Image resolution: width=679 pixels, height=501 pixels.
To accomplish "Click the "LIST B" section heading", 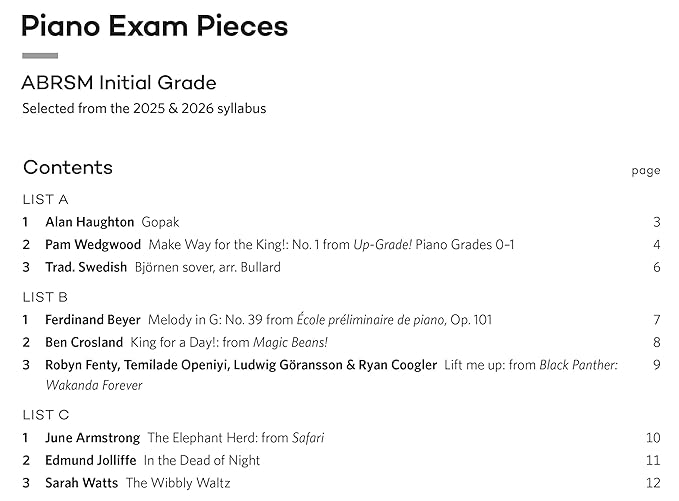I will click(x=45, y=297).
